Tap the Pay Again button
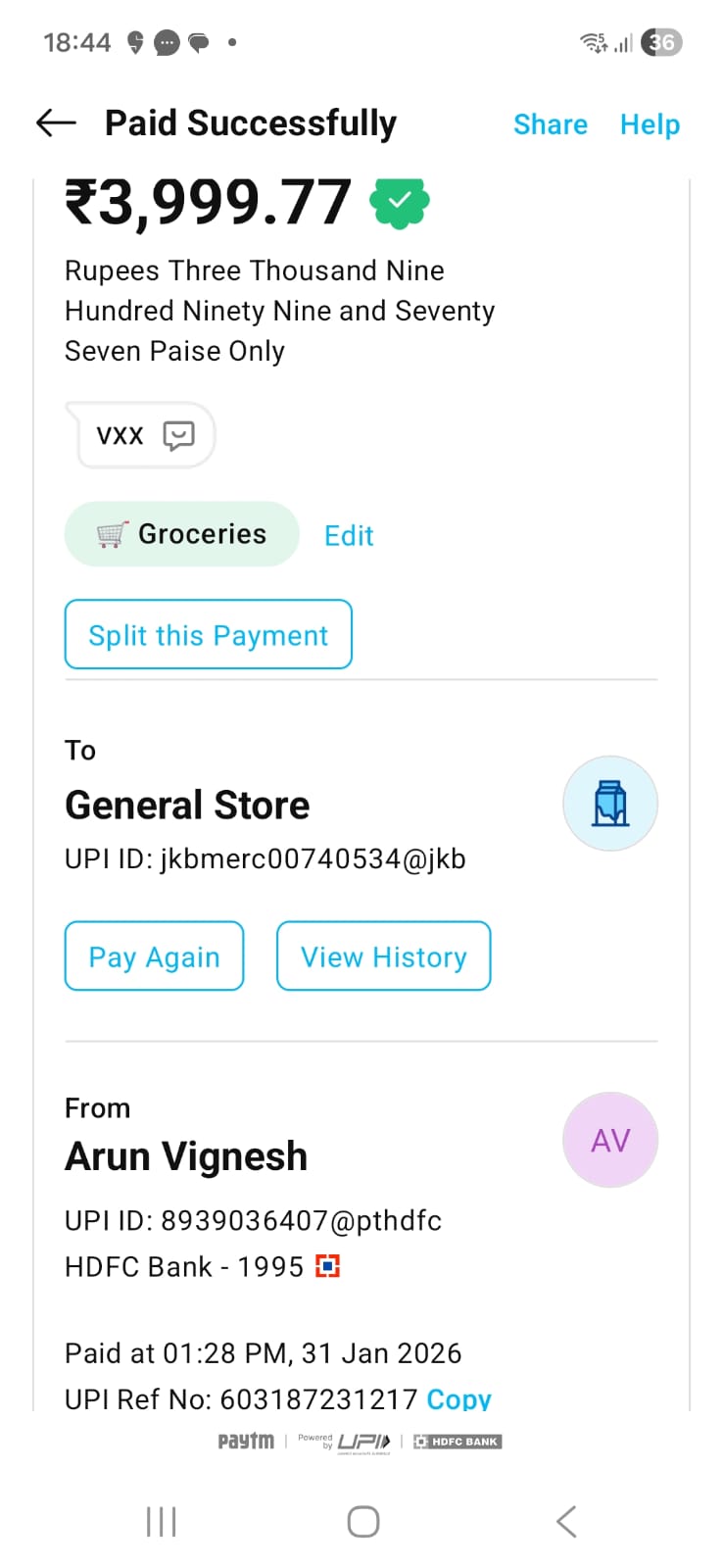This screenshot has width=723, height=1568. pos(154,956)
